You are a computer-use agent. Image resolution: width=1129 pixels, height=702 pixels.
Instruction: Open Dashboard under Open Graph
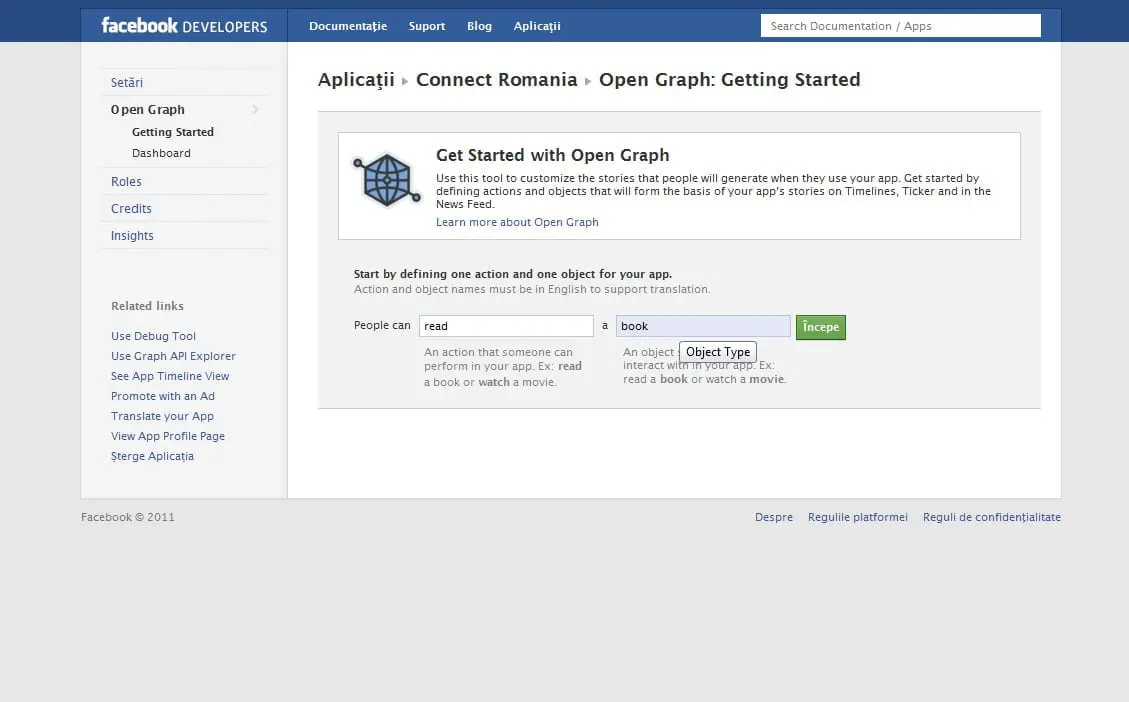point(161,153)
